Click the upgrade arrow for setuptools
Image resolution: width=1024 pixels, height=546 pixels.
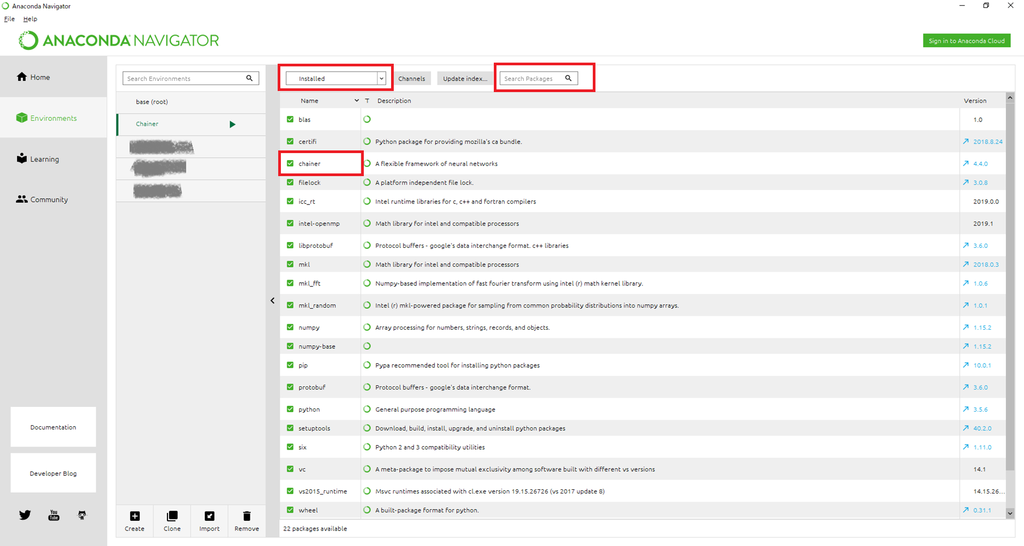point(965,428)
